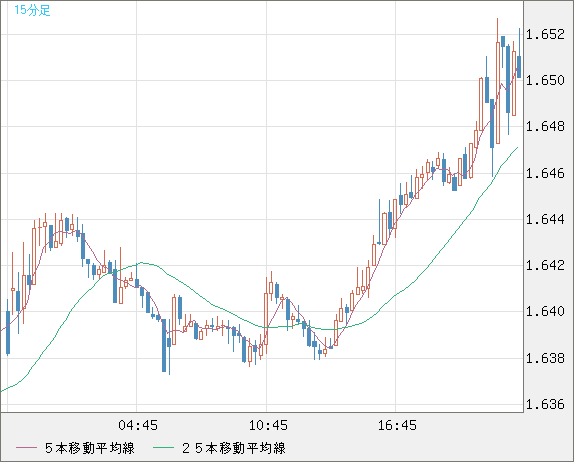Click the 04:45 time axis label
The height and width of the screenshot is (462, 574).
click(x=138, y=425)
